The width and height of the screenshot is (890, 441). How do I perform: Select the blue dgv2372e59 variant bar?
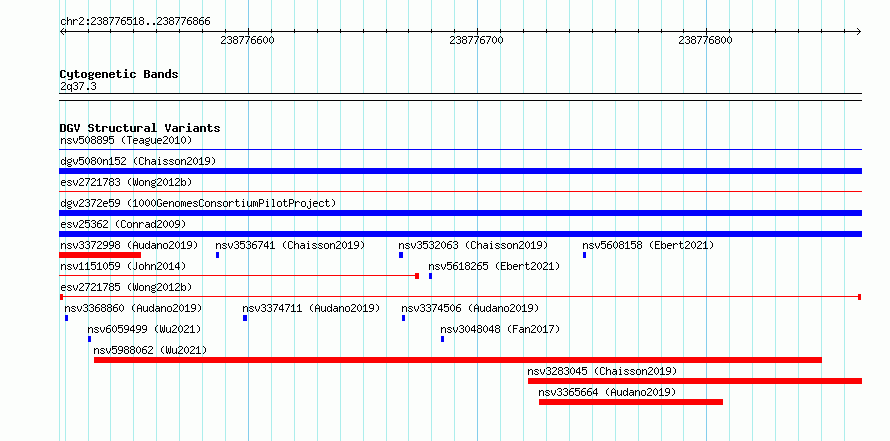click(460, 213)
